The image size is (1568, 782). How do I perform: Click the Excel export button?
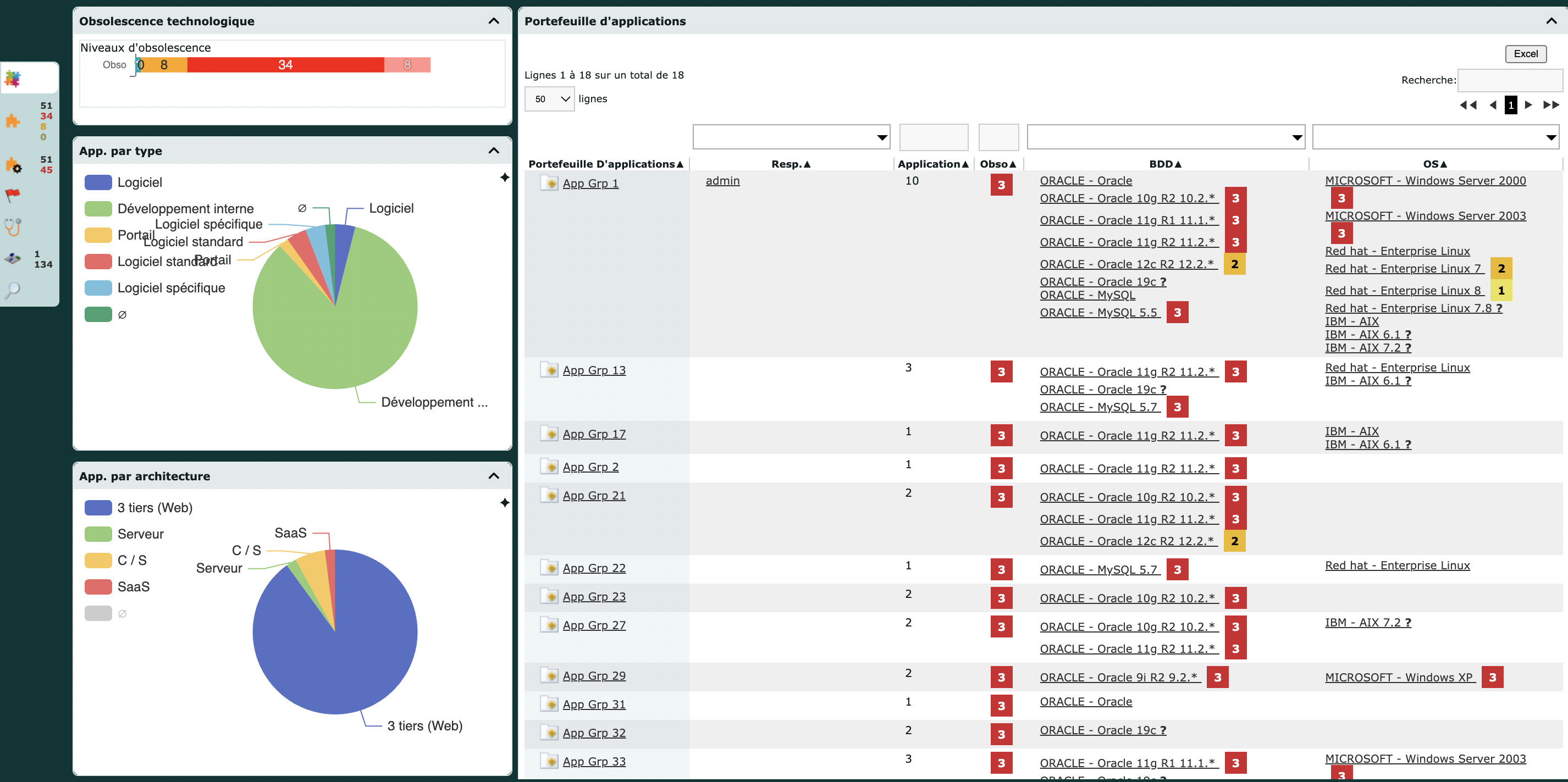point(1525,53)
